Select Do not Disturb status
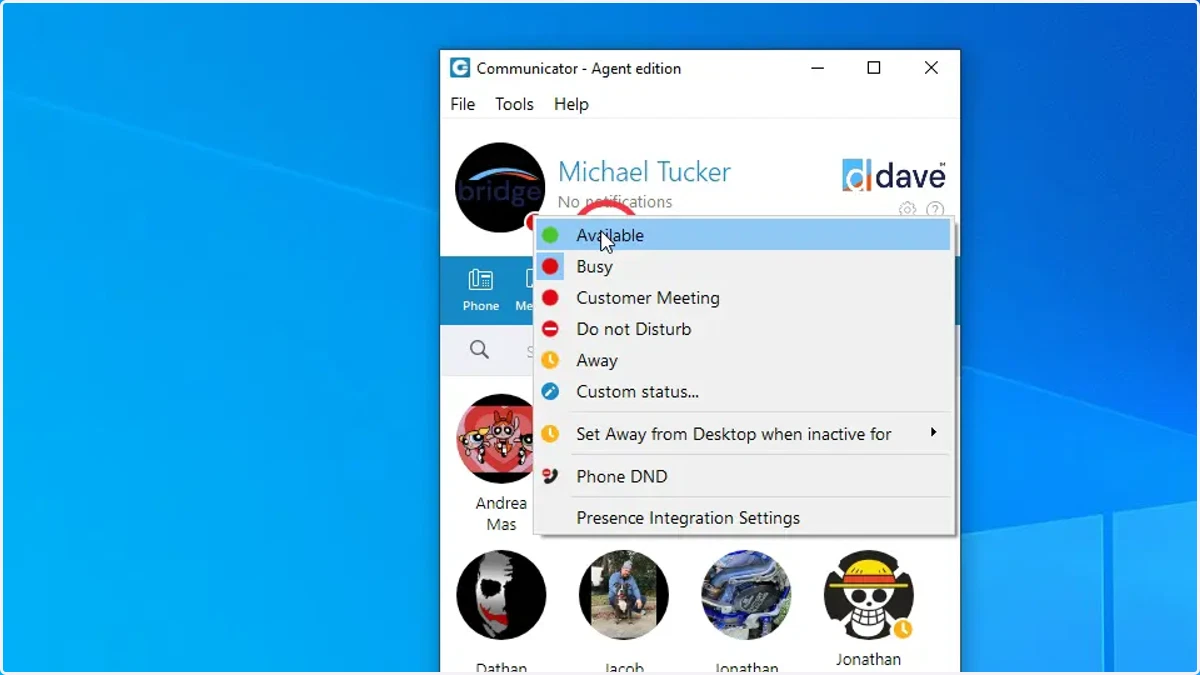This screenshot has width=1200, height=675. coord(743,329)
